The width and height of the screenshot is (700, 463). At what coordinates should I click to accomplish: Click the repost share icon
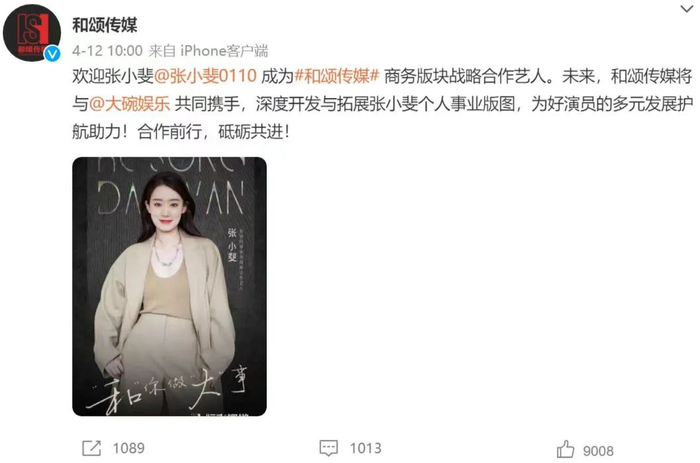pos(92,448)
